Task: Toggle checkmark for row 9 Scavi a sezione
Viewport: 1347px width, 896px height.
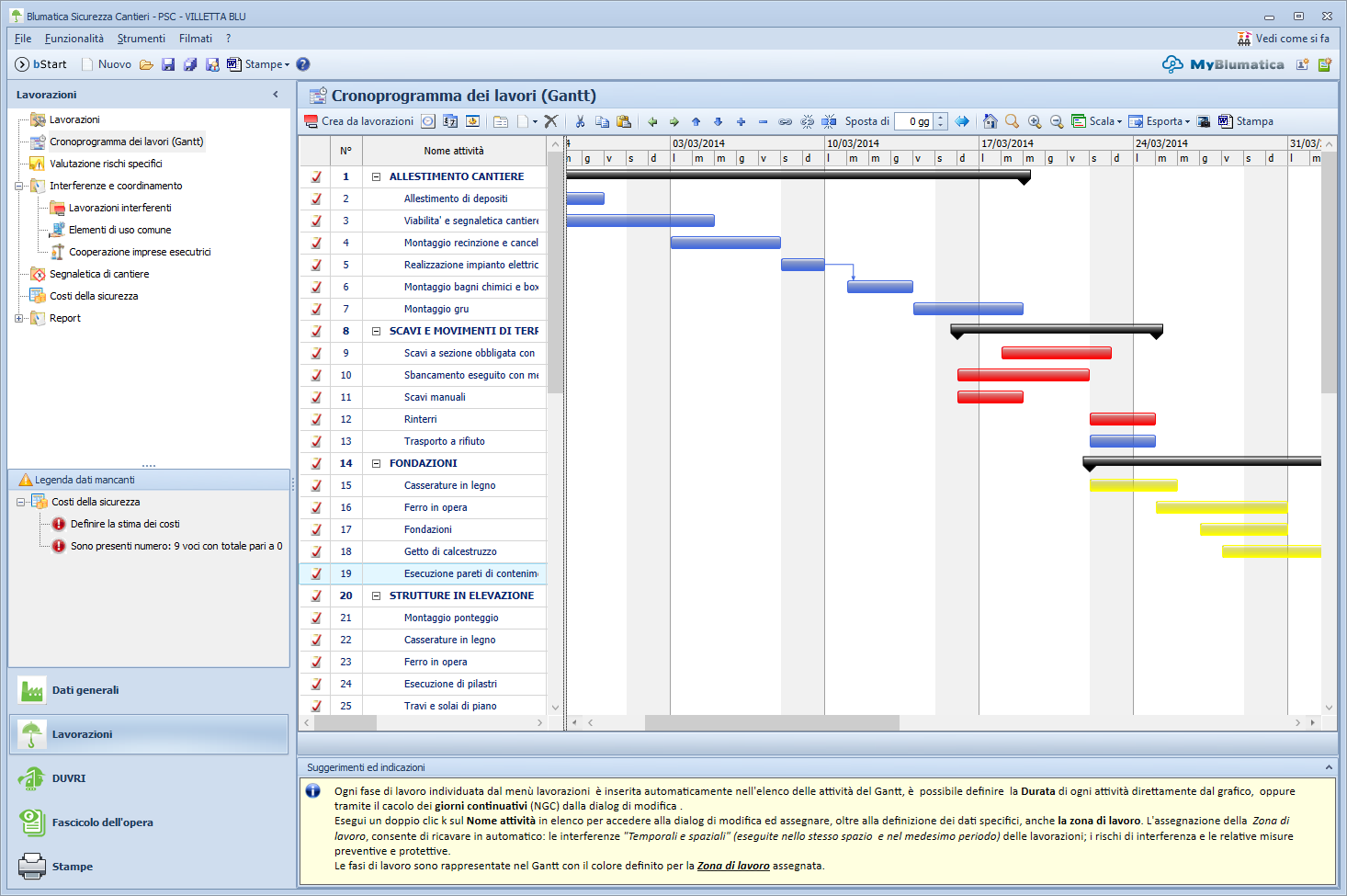Action: pos(316,353)
